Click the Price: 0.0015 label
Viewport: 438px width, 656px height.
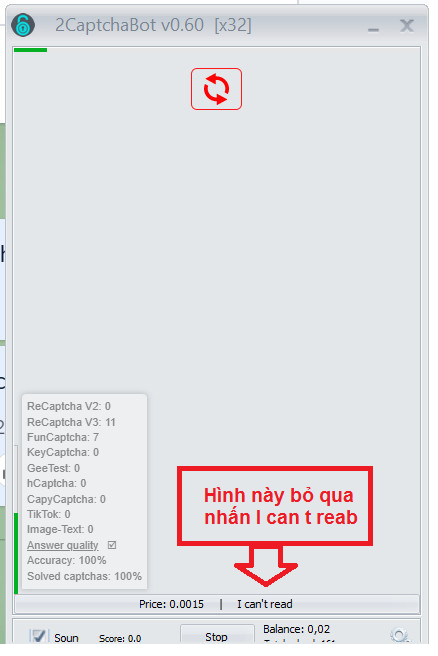click(x=172, y=604)
